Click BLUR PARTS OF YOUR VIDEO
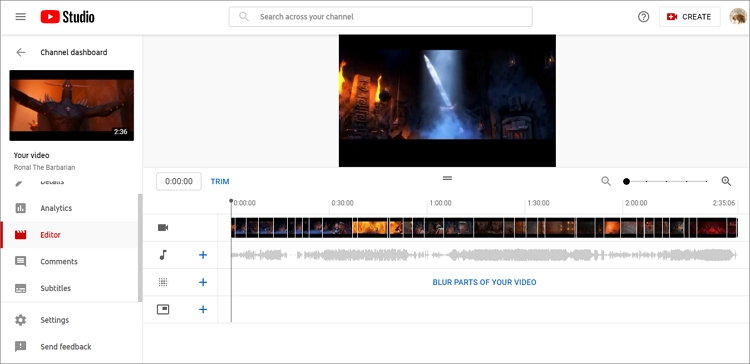Image resolution: width=750 pixels, height=364 pixels. (x=485, y=282)
